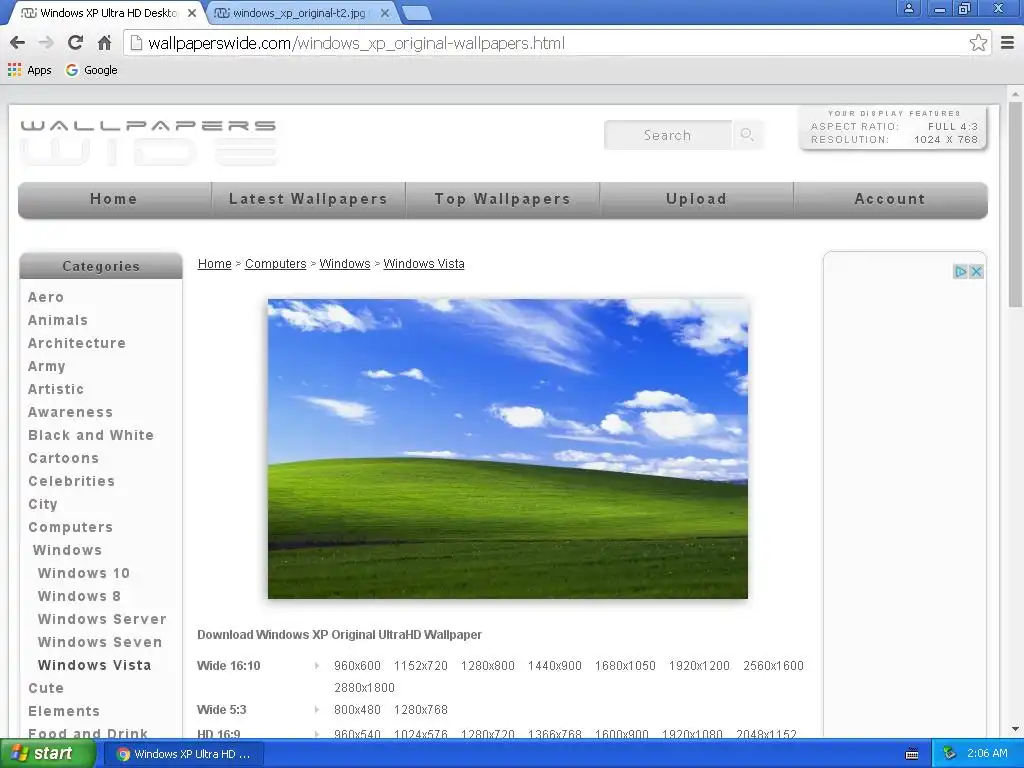
Task: Open the AdChoices info icon
Action: click(x=960, y=272)
